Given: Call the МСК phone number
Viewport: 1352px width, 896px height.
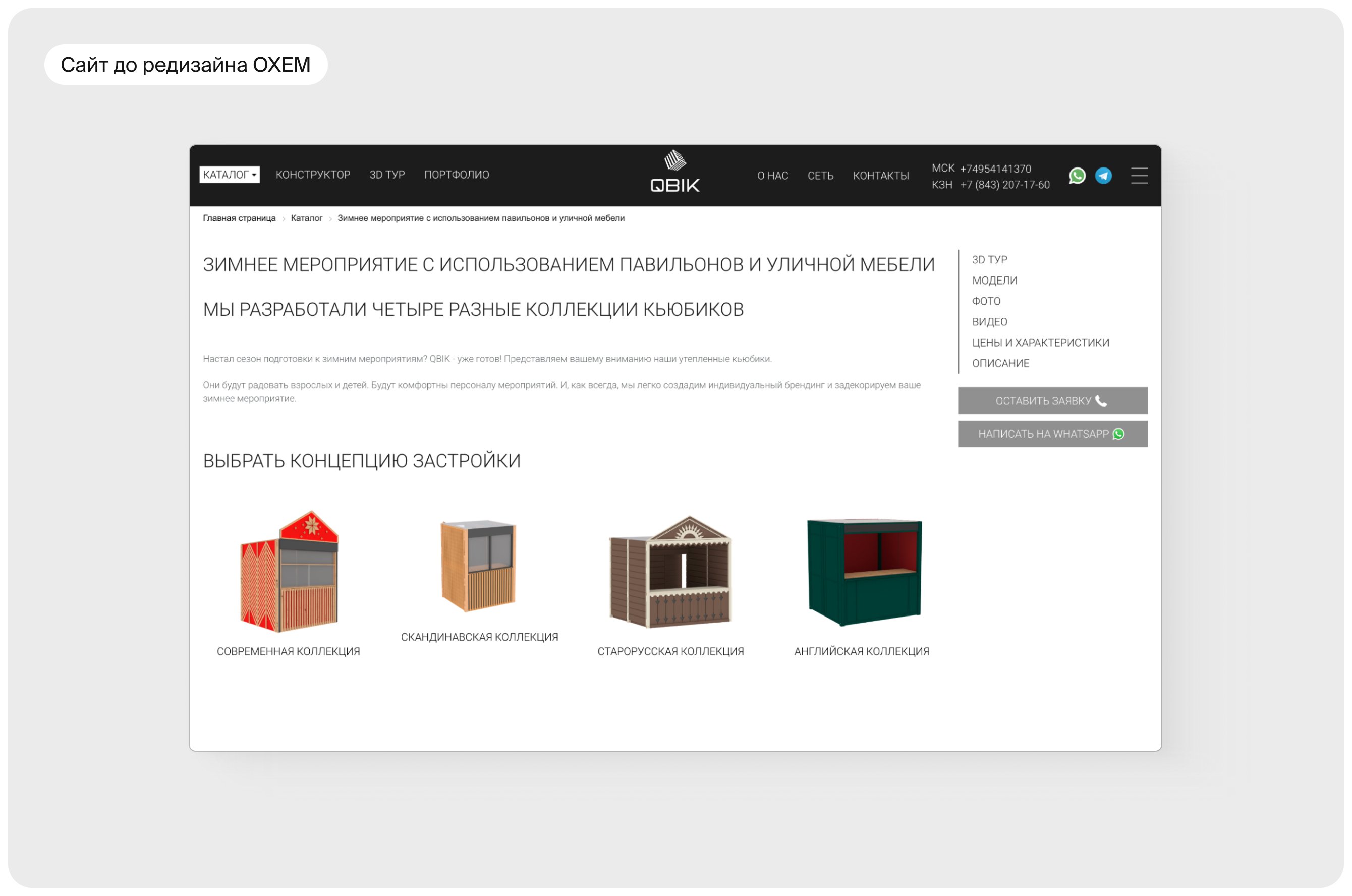Looking at the screenshot, I should pyautogui.click(x=995, y=169).
